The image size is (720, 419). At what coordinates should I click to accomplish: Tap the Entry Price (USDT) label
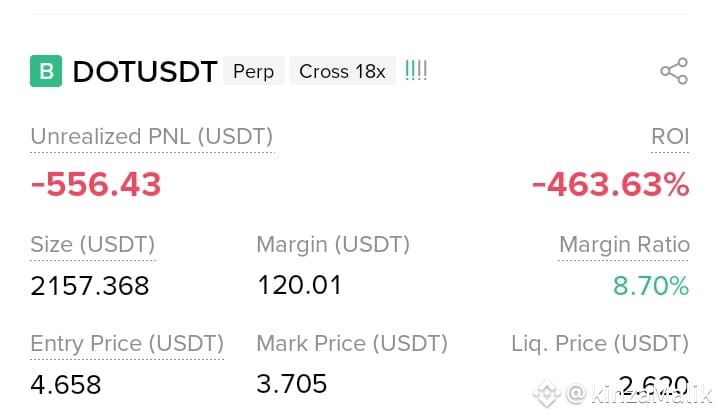127,344
